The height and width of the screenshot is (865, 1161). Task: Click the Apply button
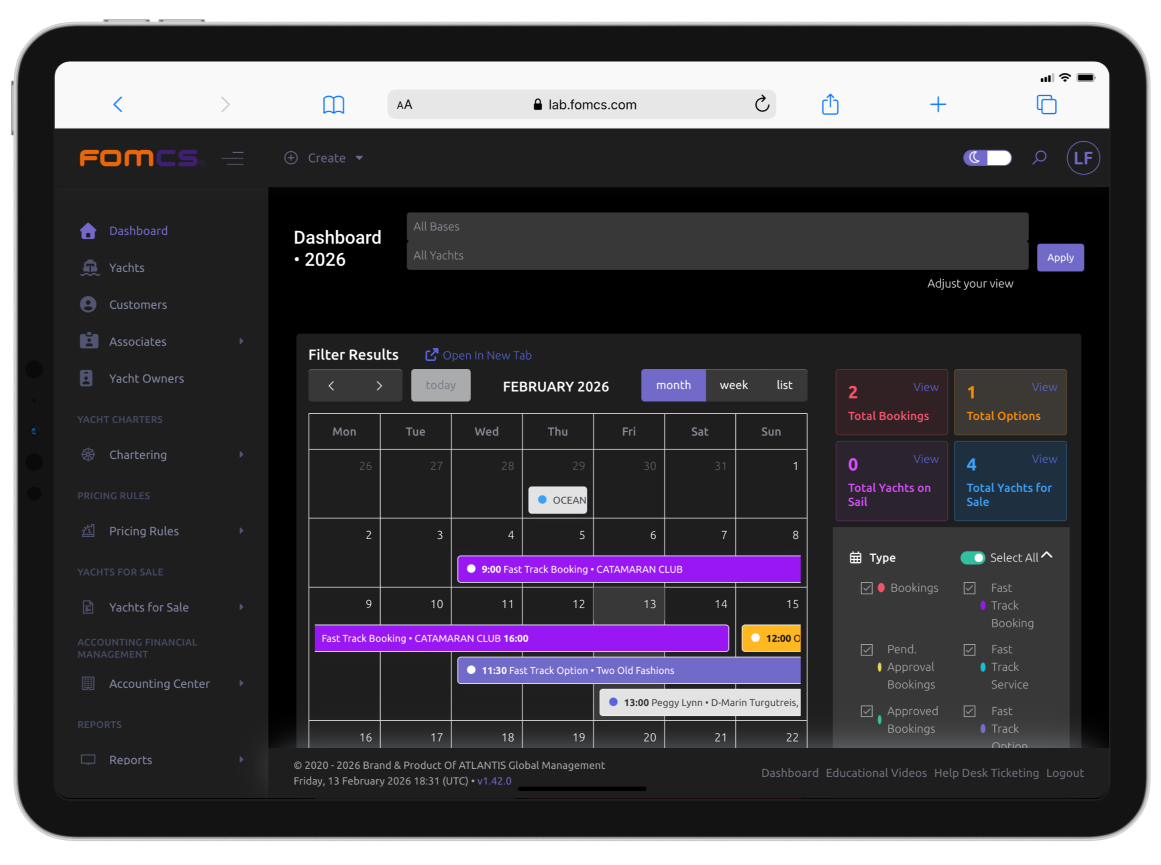[1060, 257]
